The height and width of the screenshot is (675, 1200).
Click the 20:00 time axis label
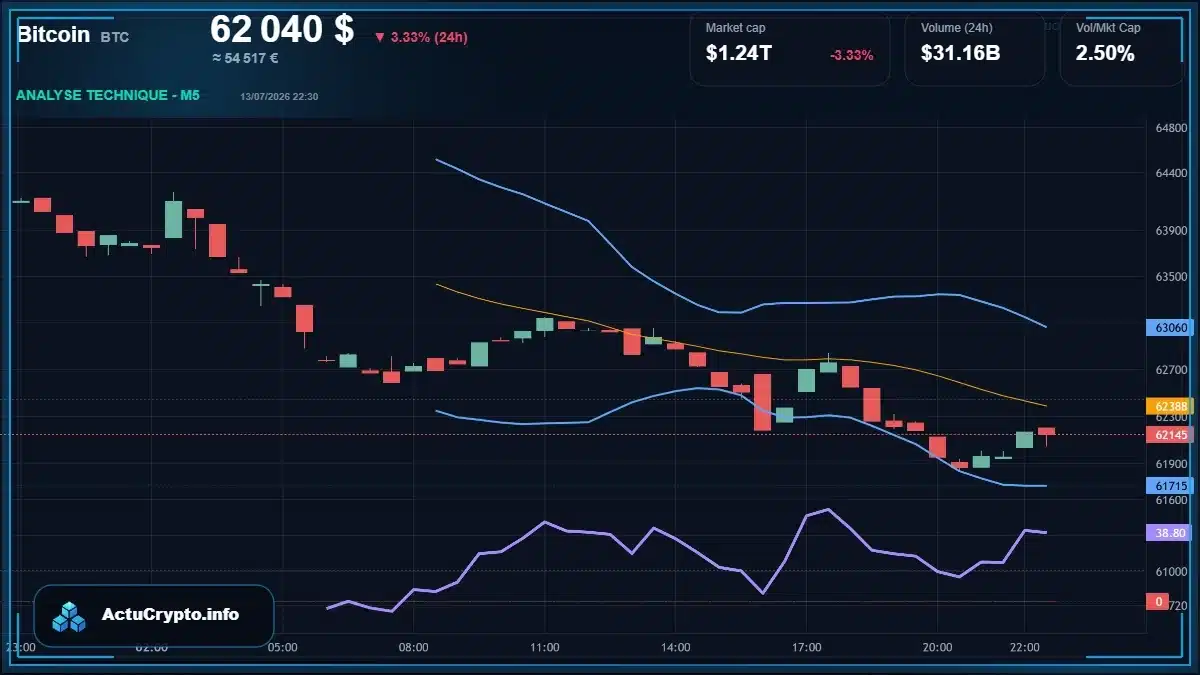938,647
